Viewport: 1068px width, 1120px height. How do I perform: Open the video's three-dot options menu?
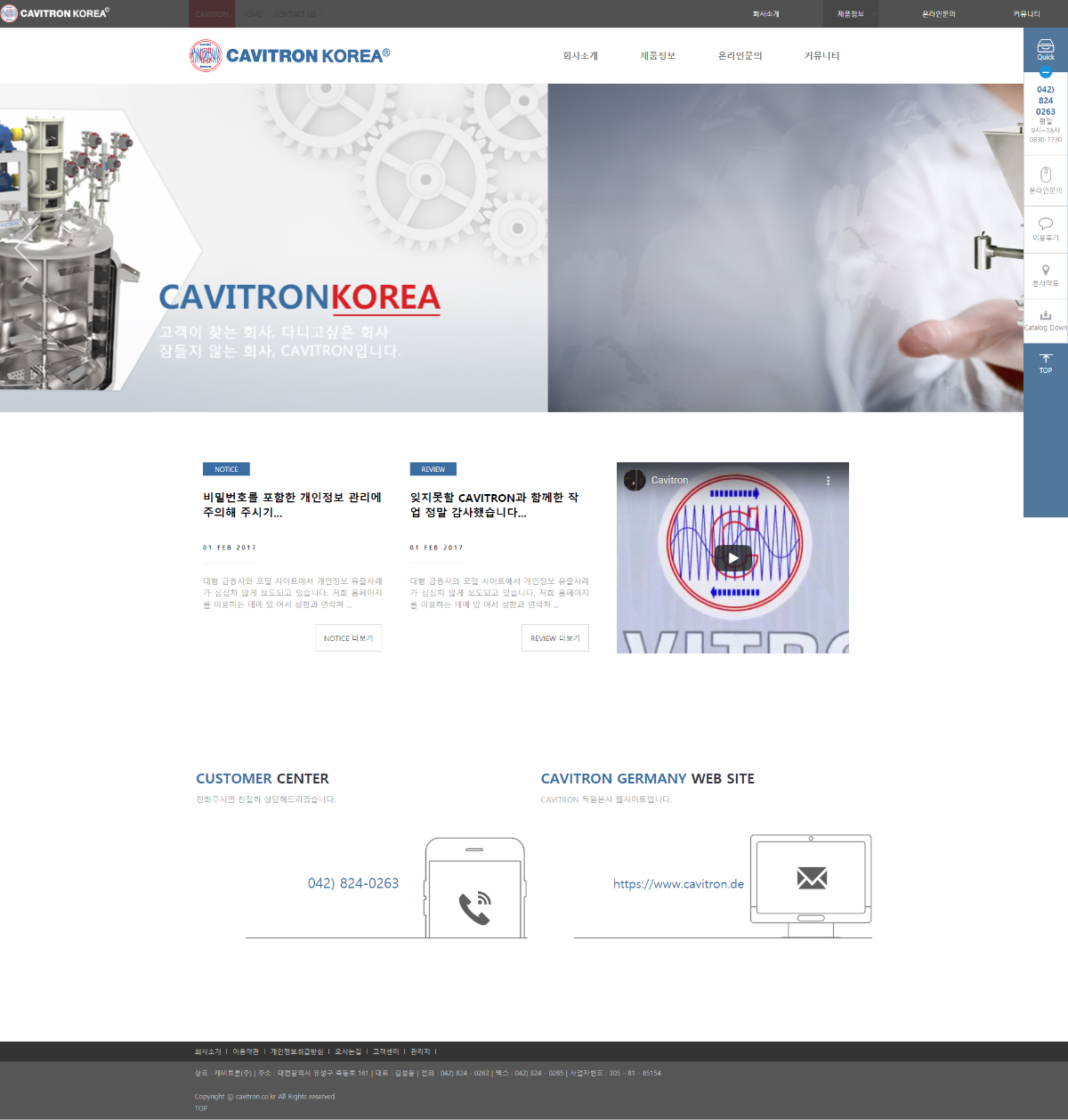click(828, 481)
